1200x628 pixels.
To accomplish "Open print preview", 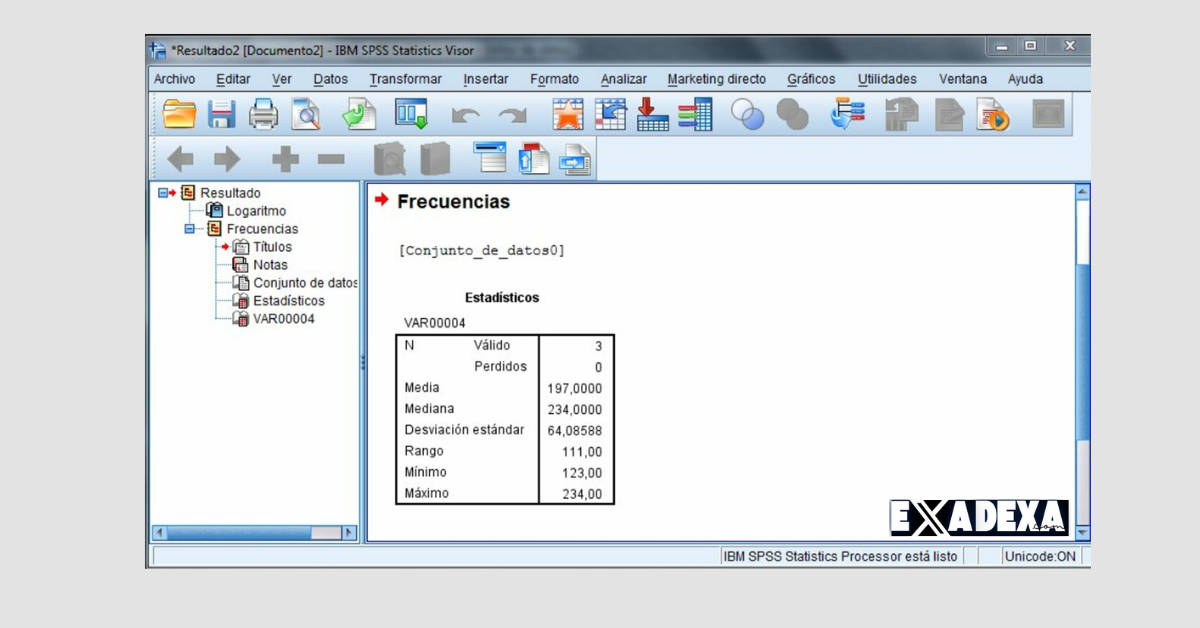I will 305,113.
